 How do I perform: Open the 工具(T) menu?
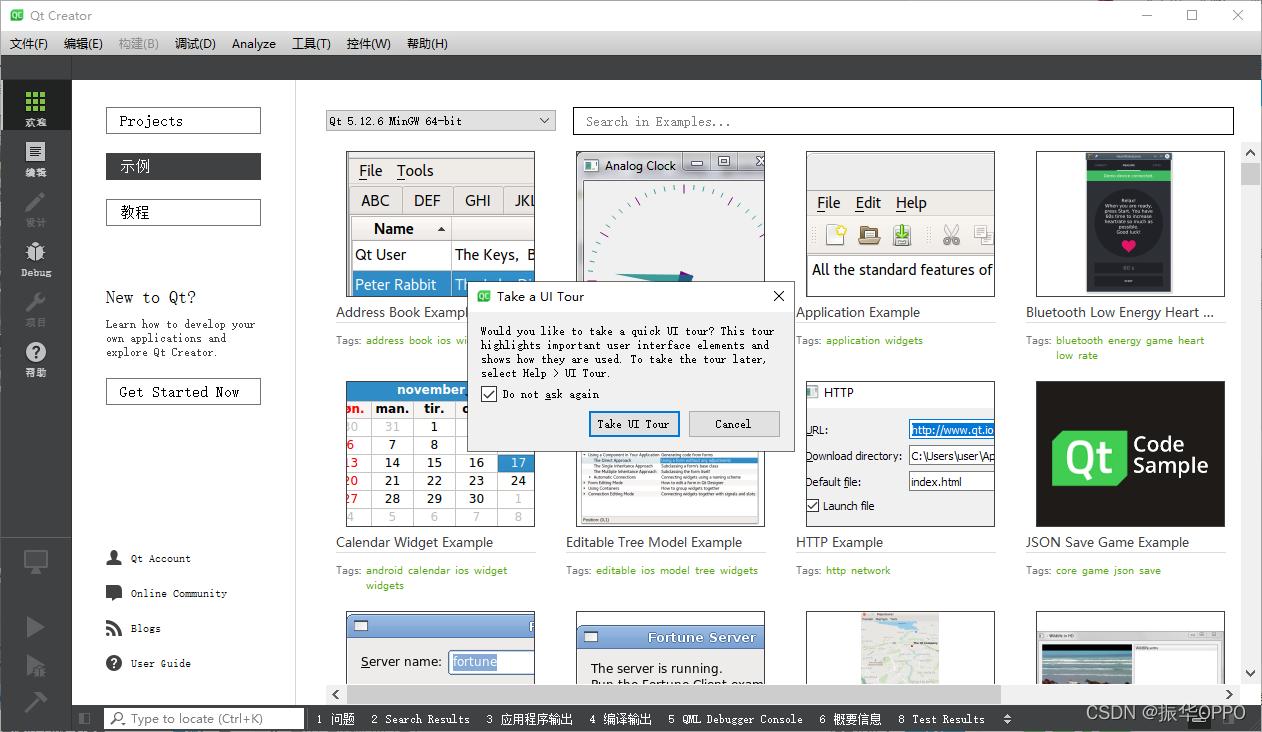pyautogui.click(x=311, y=44)
